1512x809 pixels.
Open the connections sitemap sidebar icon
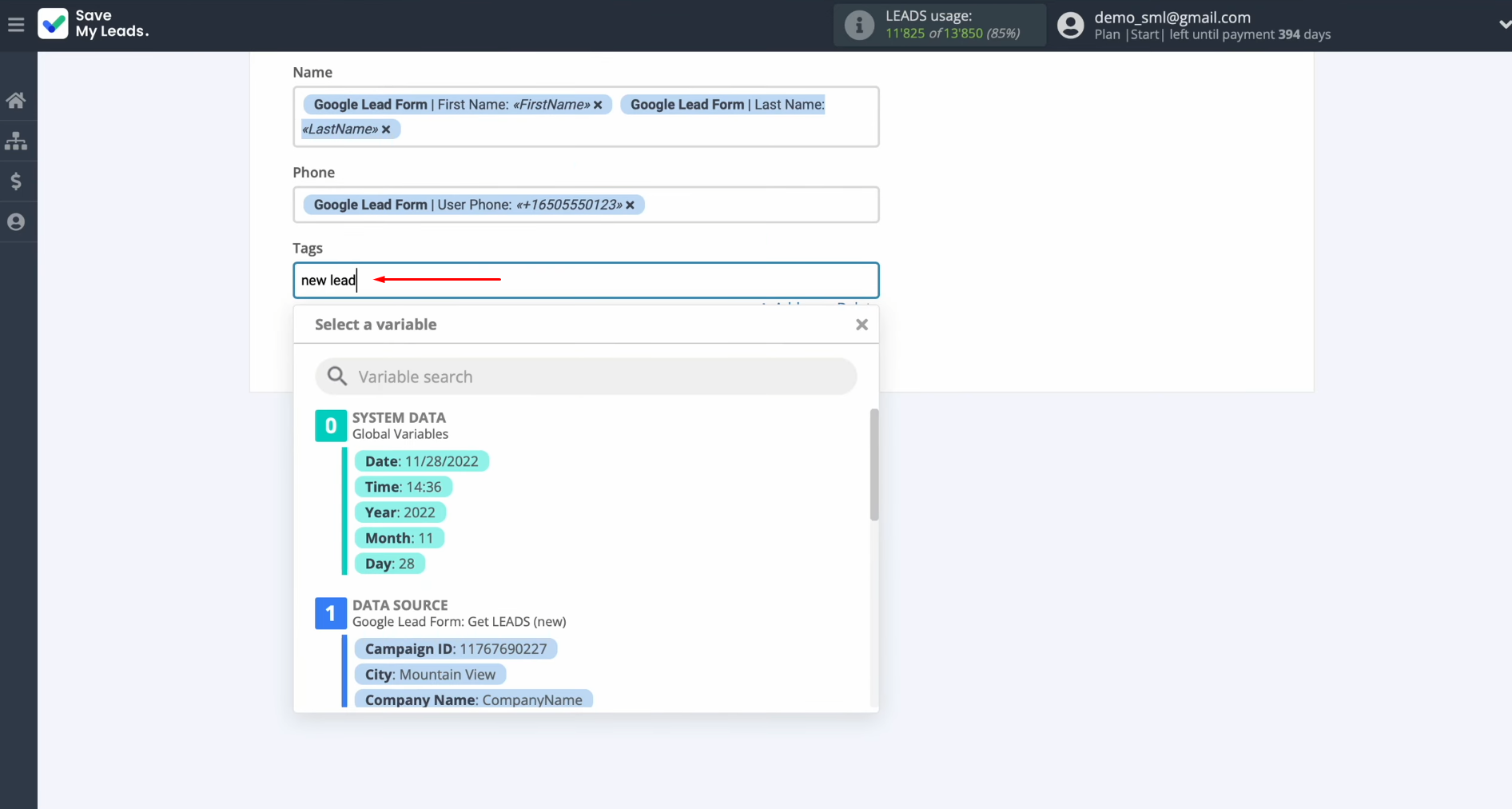coord(16,141)
